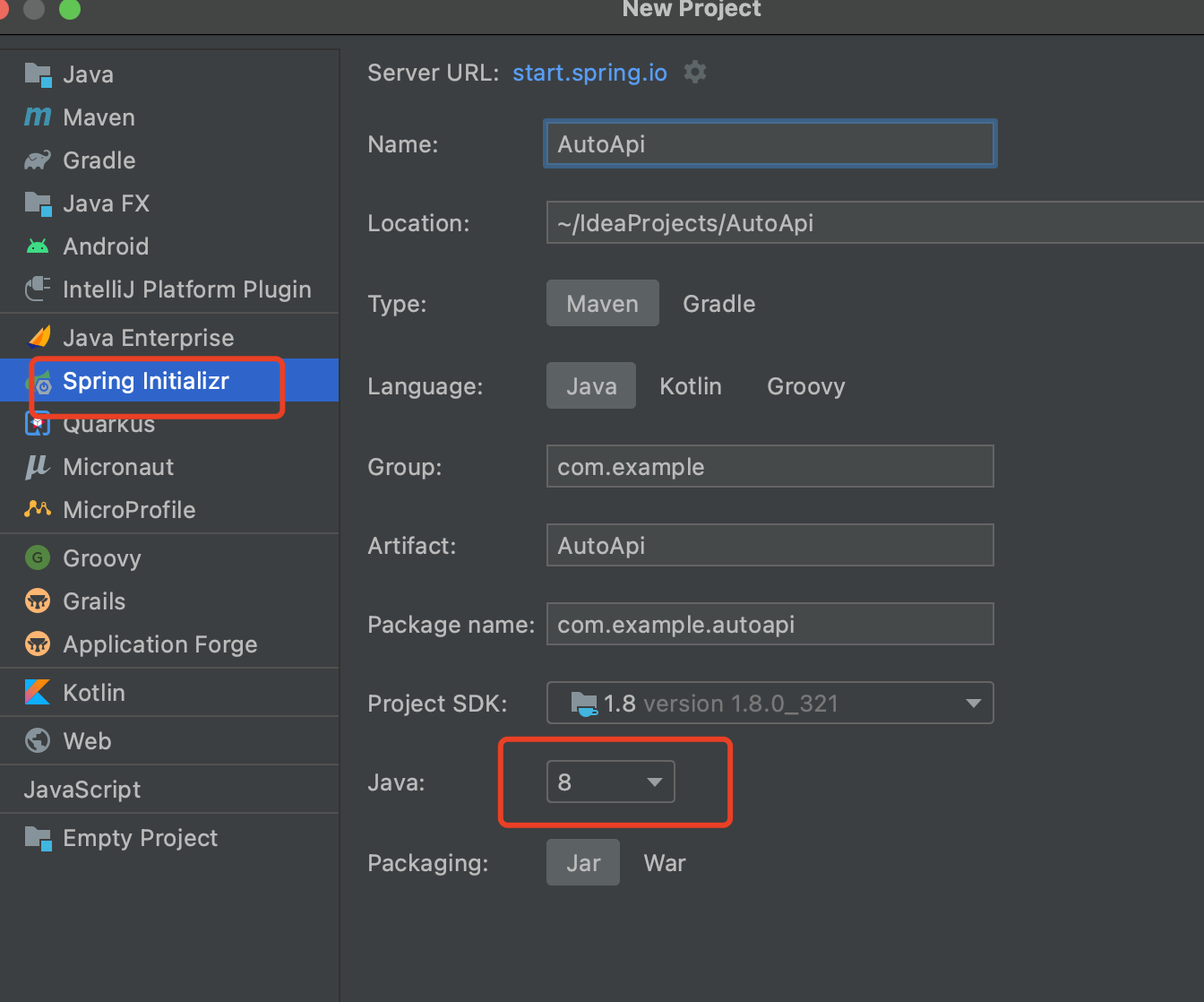Select Java in the project type list
1204x1002 pixels.
point(169,74)
